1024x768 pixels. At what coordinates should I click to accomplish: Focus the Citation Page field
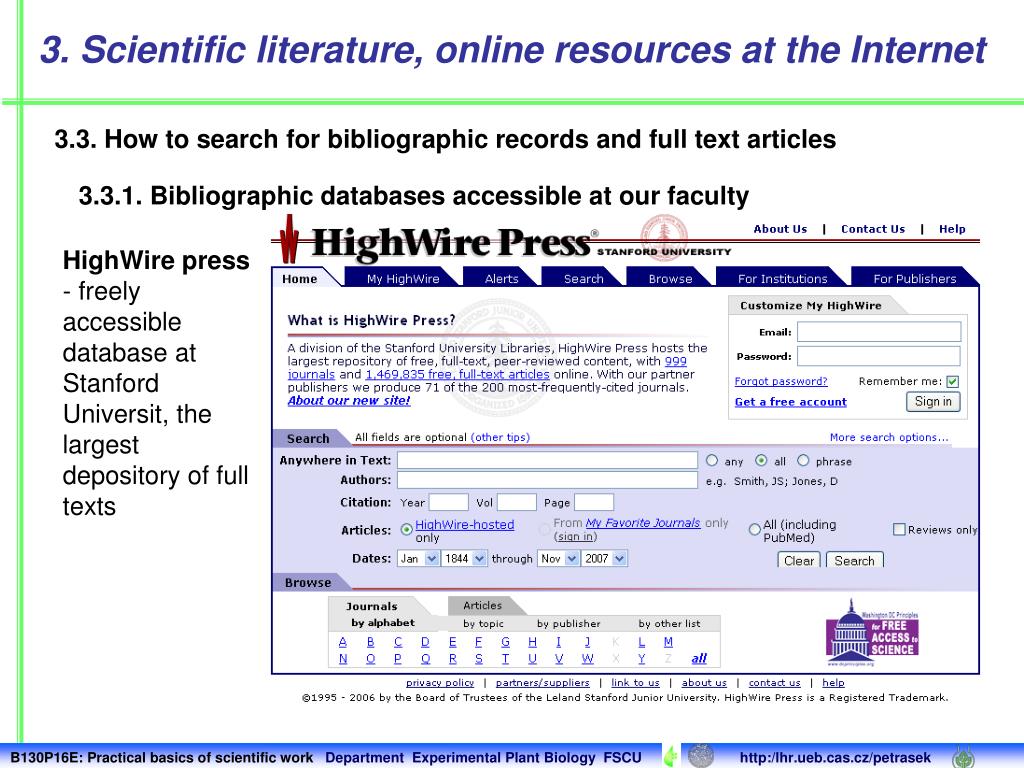(x=594, y=502)
